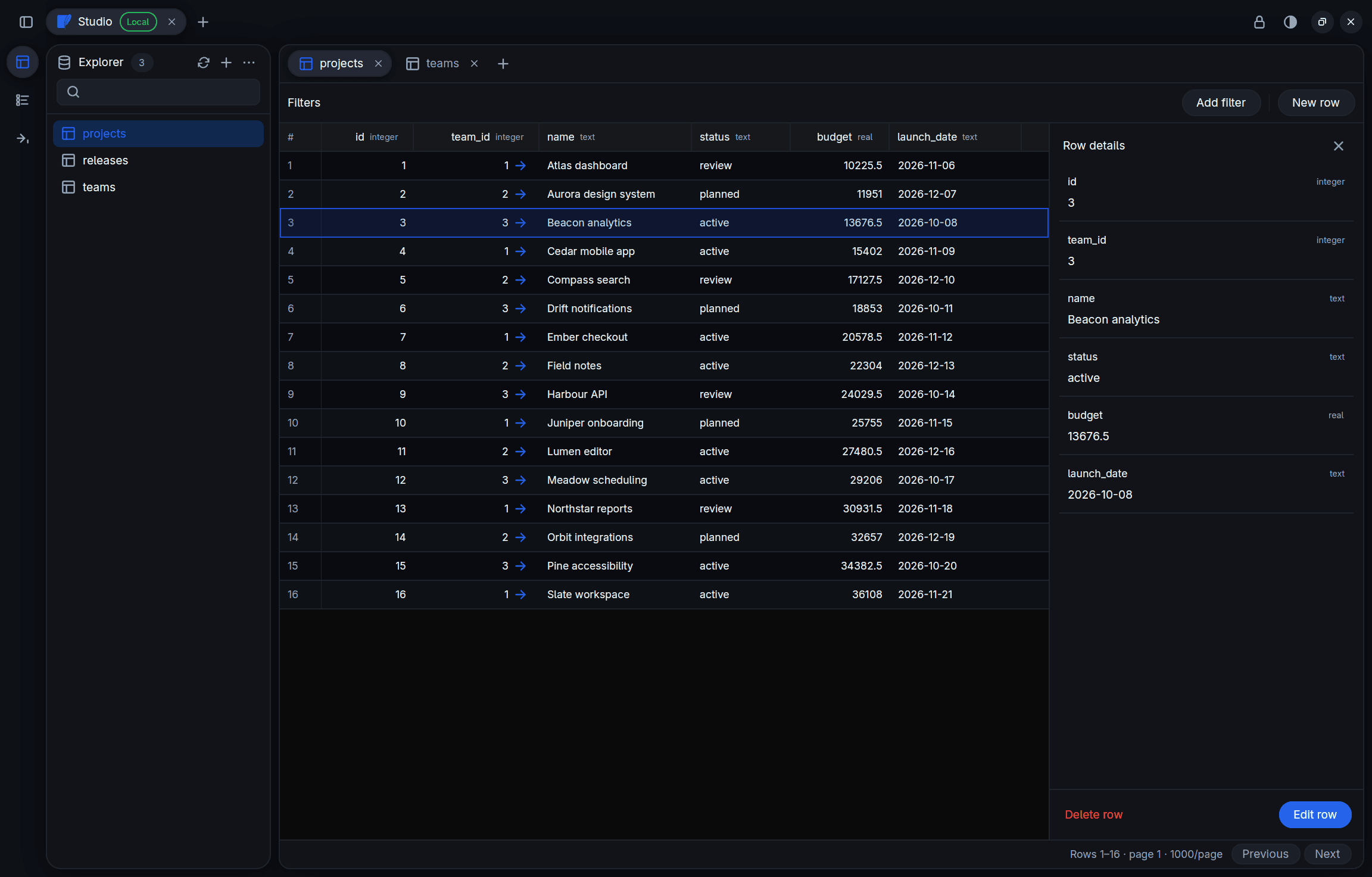Viewport: 1372px width, 877px height.
Task: Select the Compass search row
Action: [x=664, y=280]
